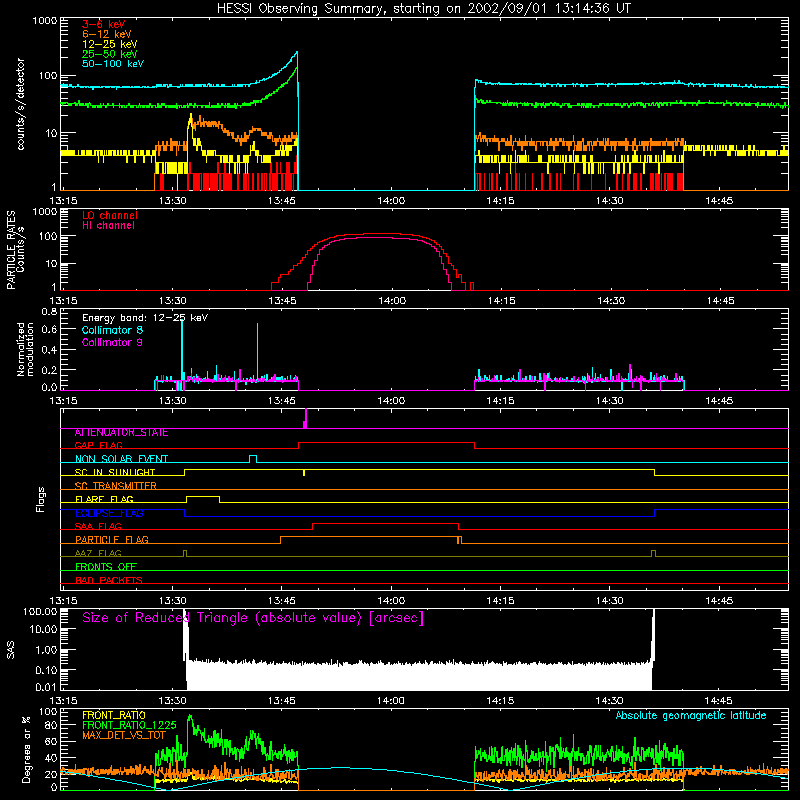
Task: Click the 'FLARE_FLAG' flag label
Action: tap(104, 499)
